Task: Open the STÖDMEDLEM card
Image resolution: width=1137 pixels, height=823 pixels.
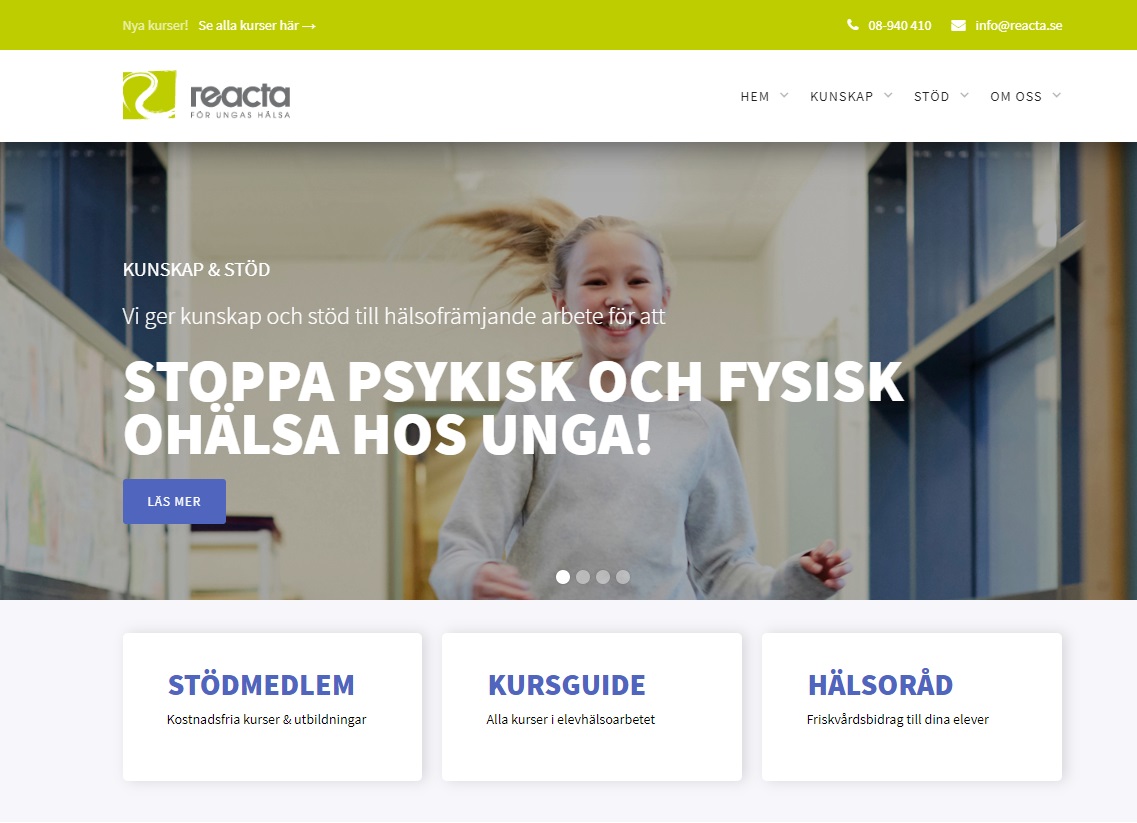Action: pos(273,707)
